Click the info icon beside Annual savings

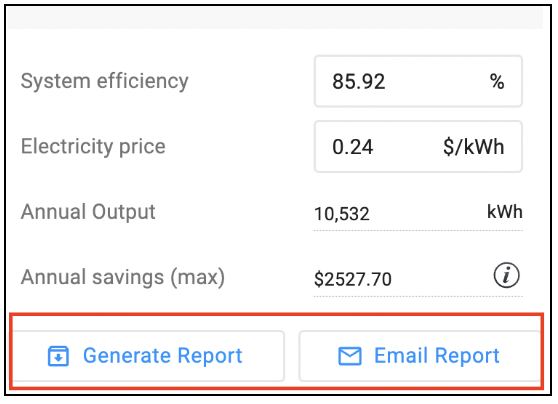pos(506,275)
